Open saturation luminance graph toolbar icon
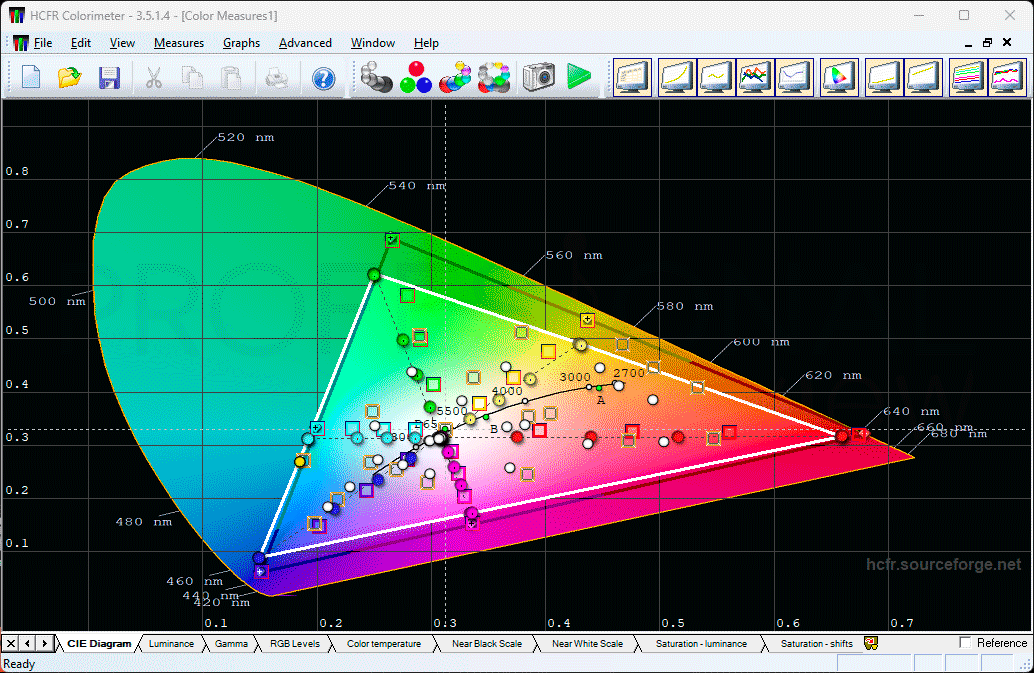 pos(968,77)
